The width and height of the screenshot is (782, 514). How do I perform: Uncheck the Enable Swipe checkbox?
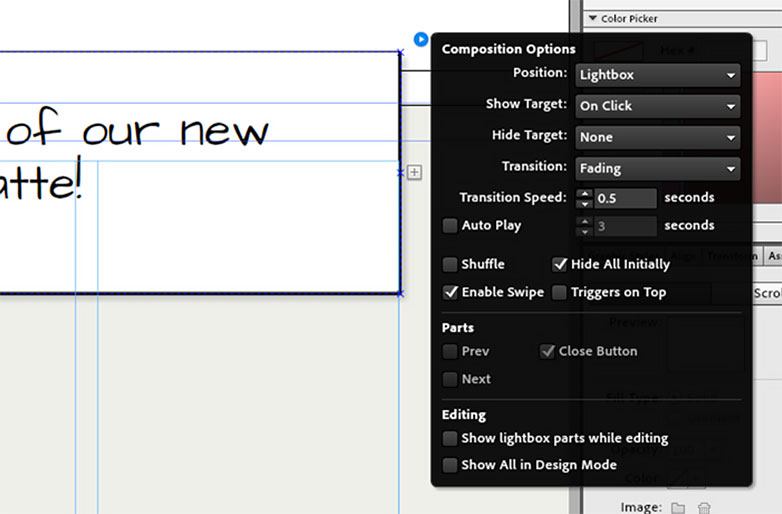(450, 292)
